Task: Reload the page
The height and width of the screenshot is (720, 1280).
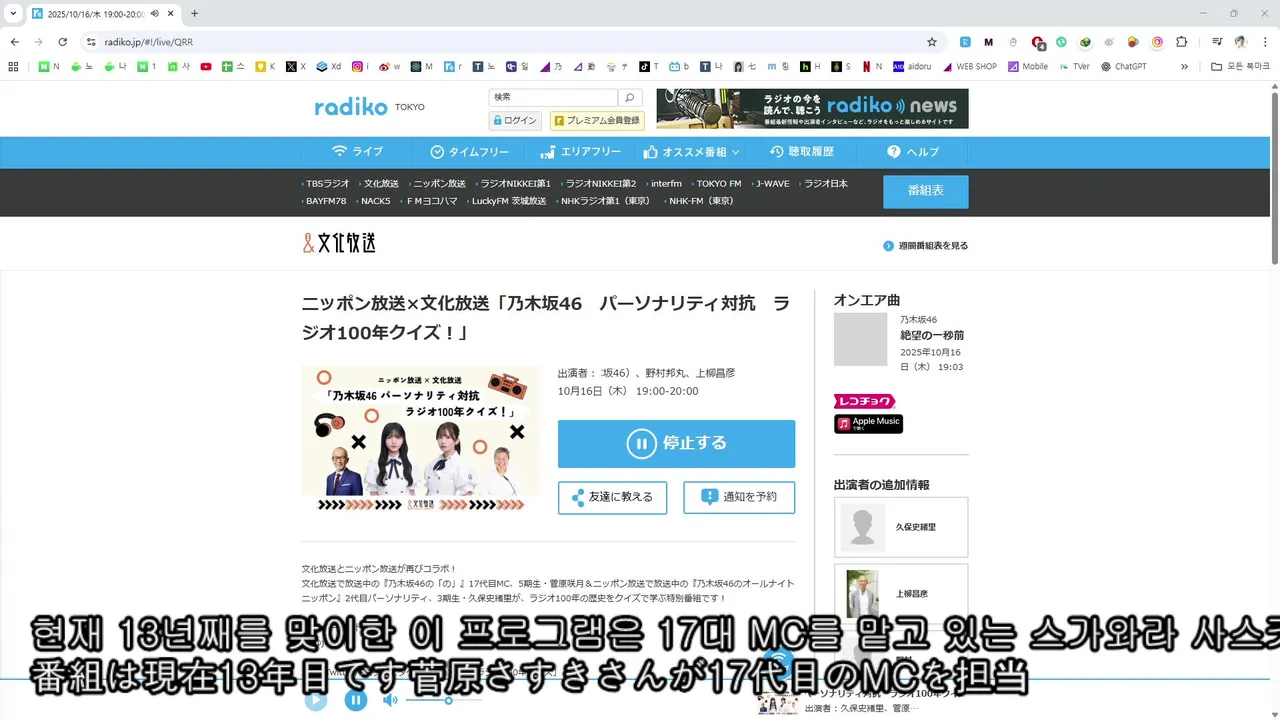Action: 62,42
